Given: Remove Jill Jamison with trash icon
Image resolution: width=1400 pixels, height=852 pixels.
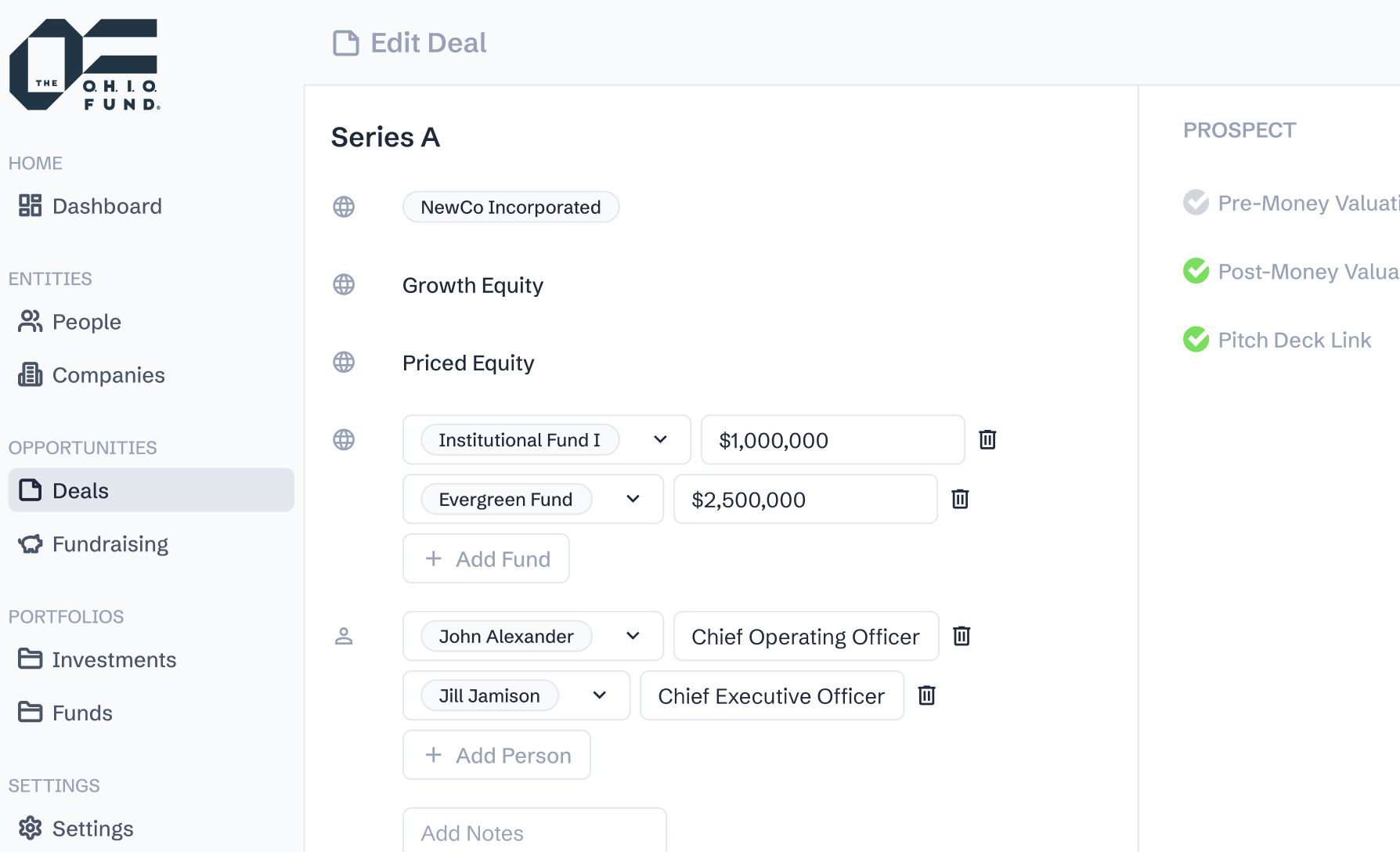Looking at the screenshot, I should [926, 695].
